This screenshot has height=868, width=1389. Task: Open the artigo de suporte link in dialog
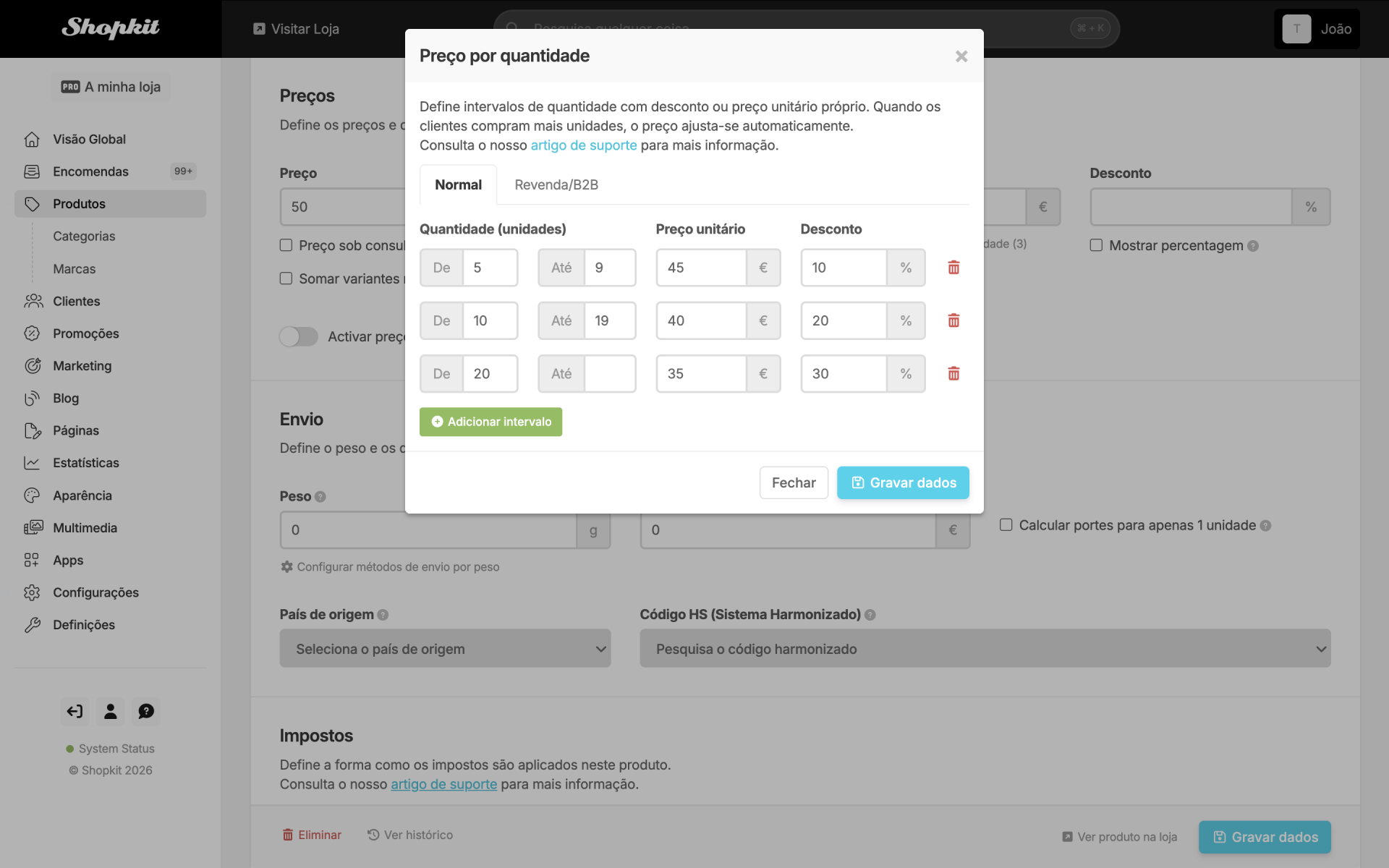584,145
